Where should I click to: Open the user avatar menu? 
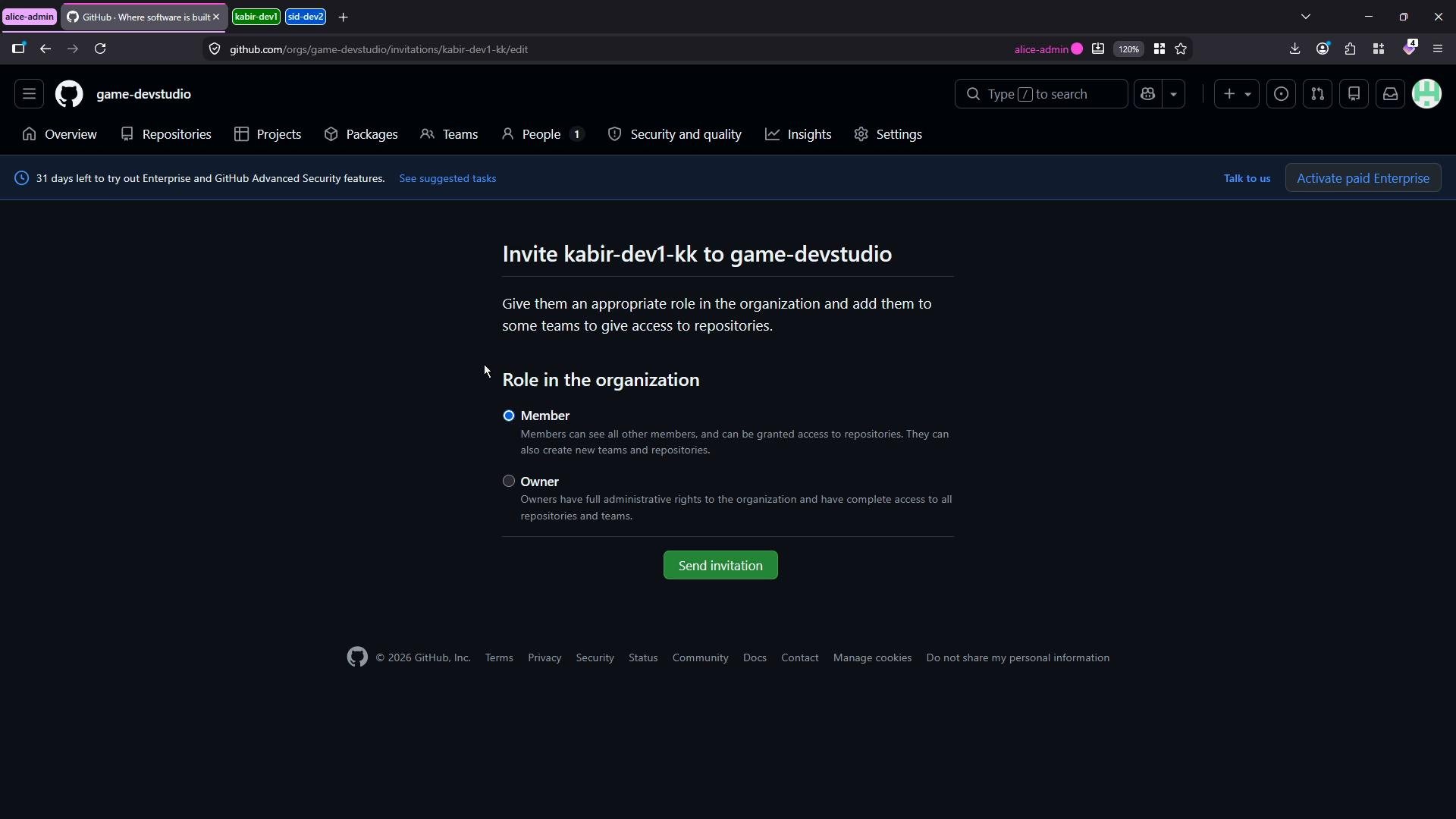1426,94
